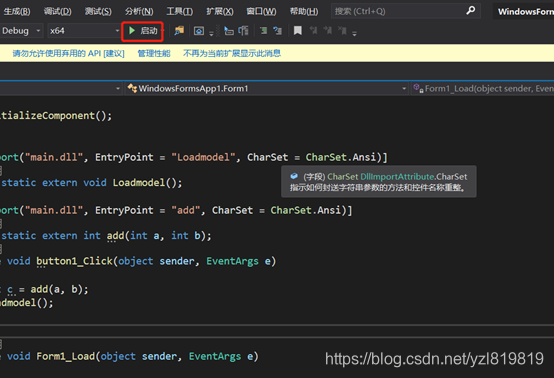Open the 调试(D) menu
Viewport: 554px width, 378px height.
[57, 11]
